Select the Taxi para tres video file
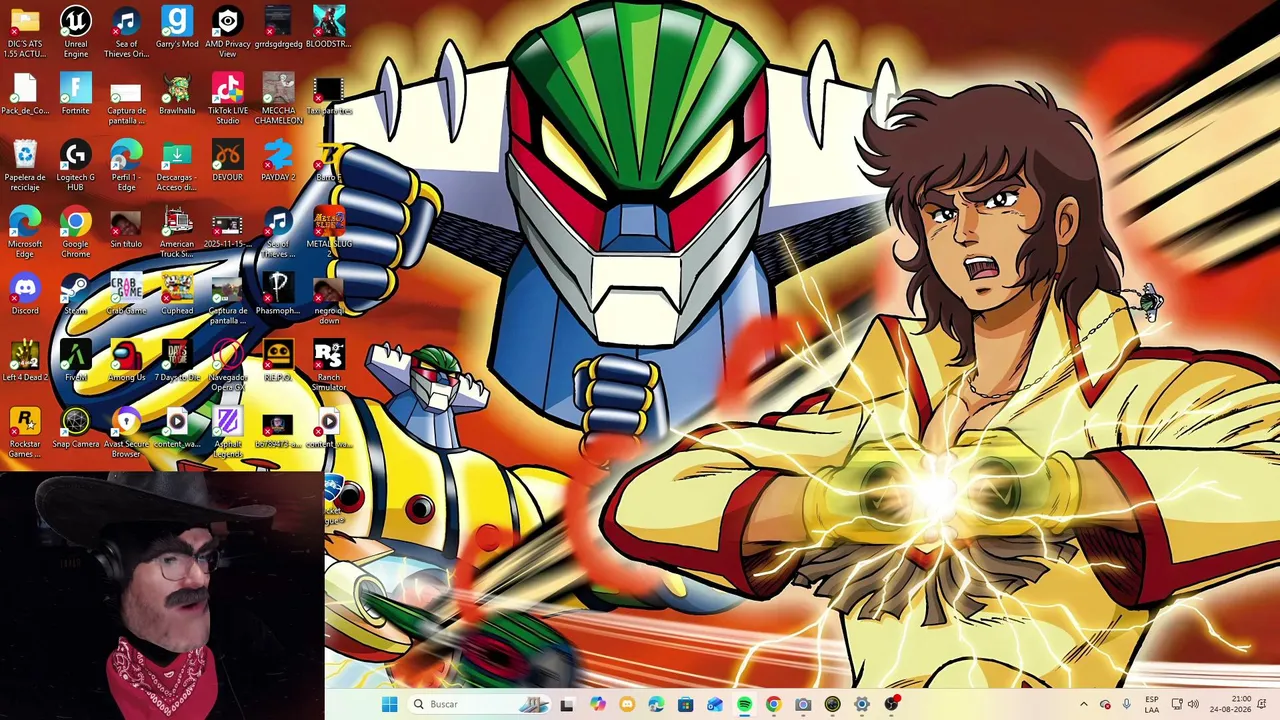The height and width of the screenshot is (720, 1280). (x=328, y=95)
